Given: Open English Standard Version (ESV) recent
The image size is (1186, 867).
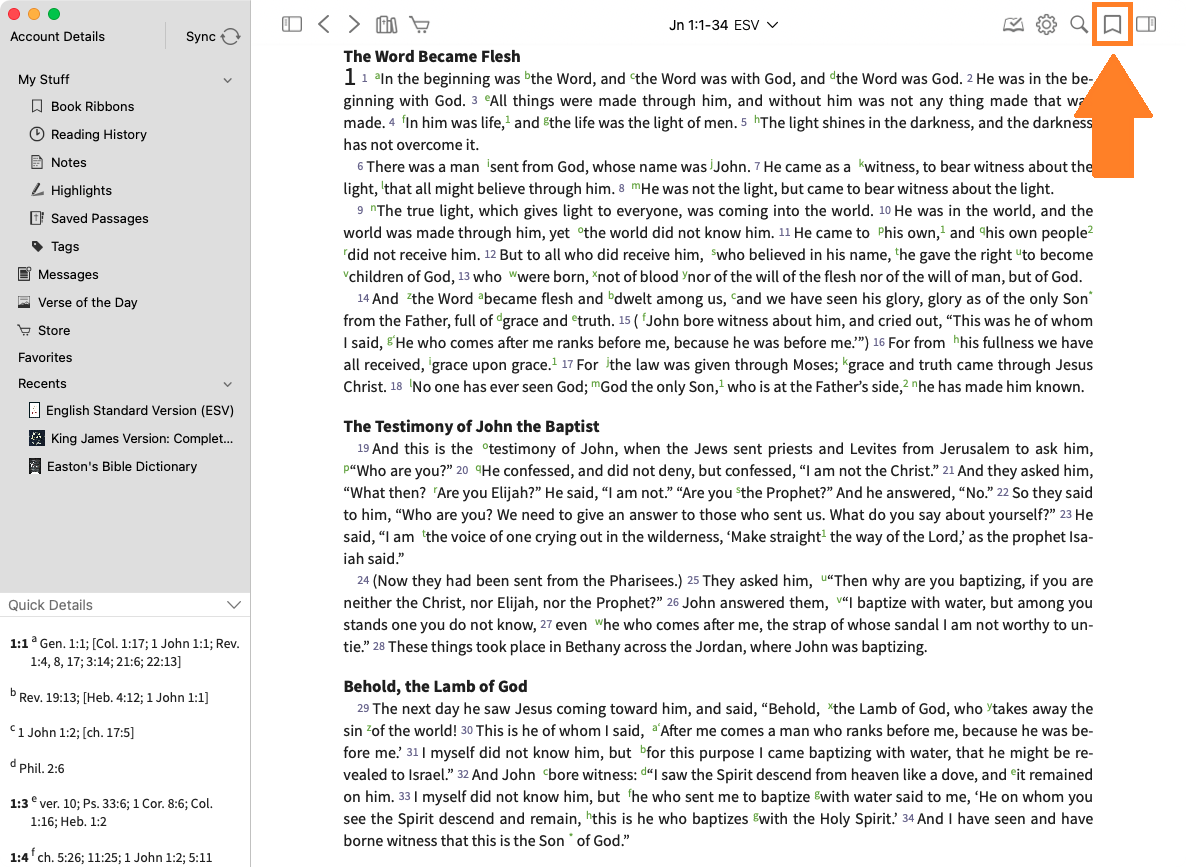Looking at the screenshot, I should (x=140, y=410).
